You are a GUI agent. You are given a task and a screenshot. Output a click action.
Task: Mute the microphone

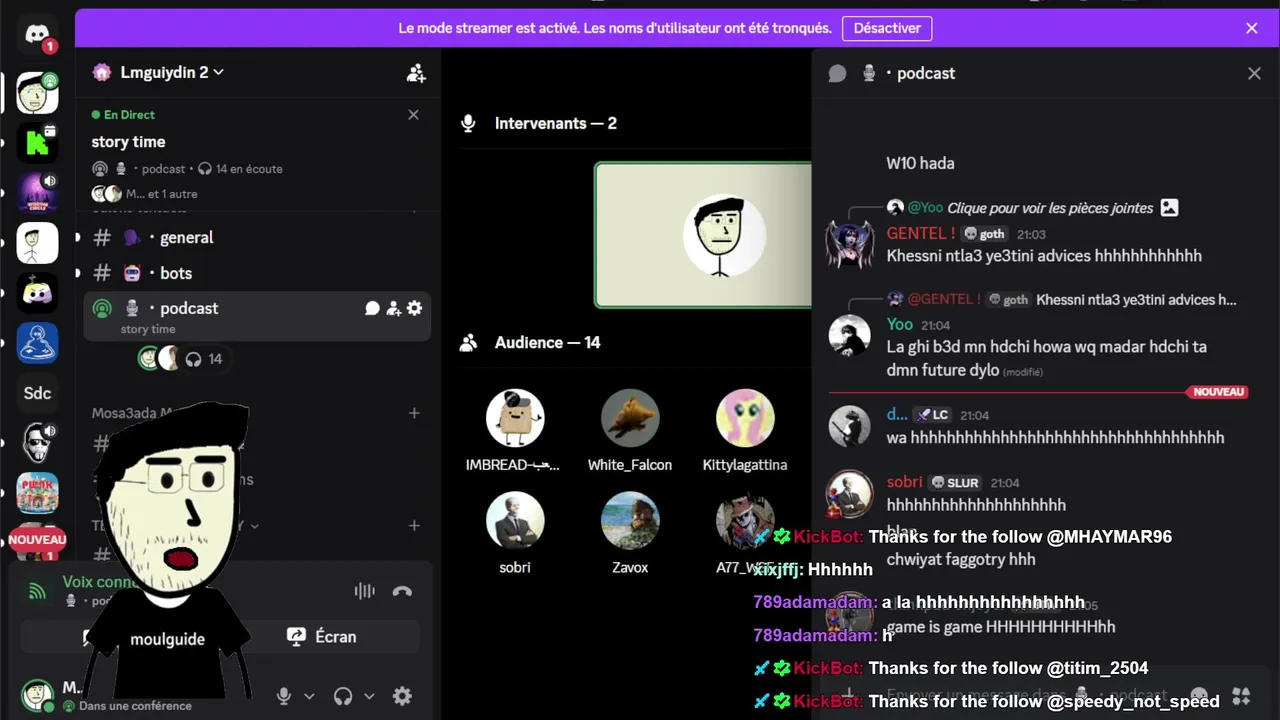[284, 696]
